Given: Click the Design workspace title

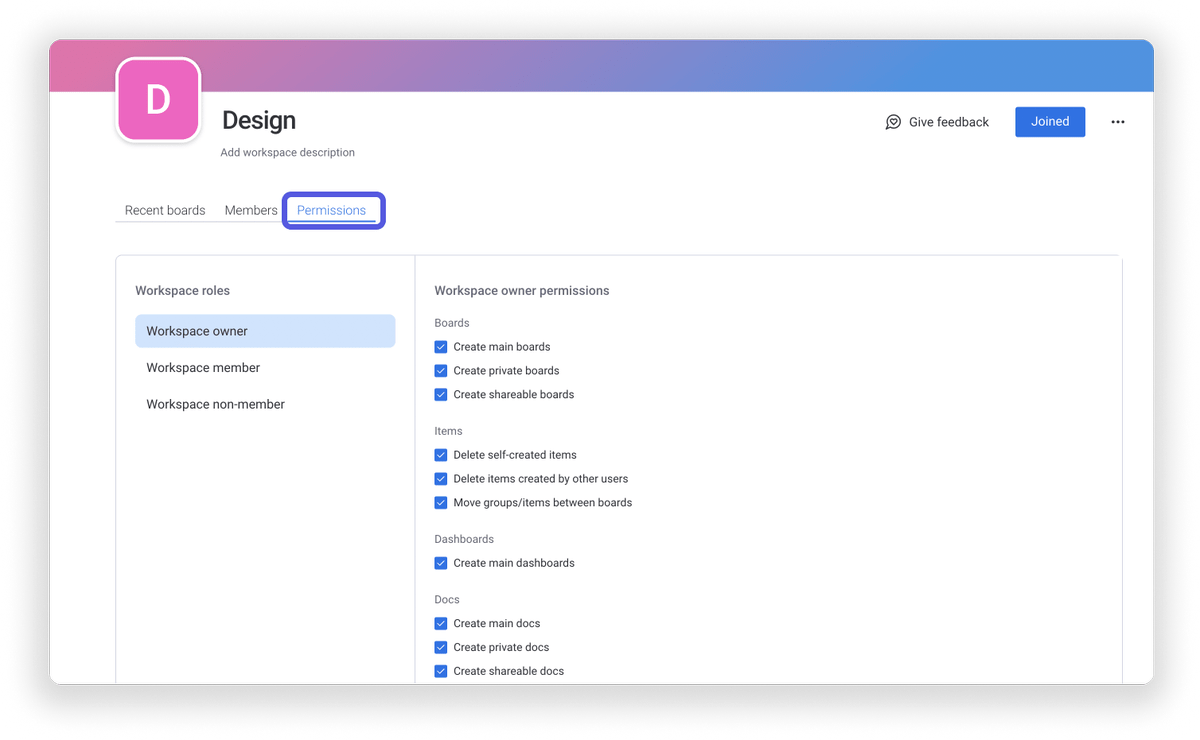Looking at the screenshot, I should (x=259, y=121).
